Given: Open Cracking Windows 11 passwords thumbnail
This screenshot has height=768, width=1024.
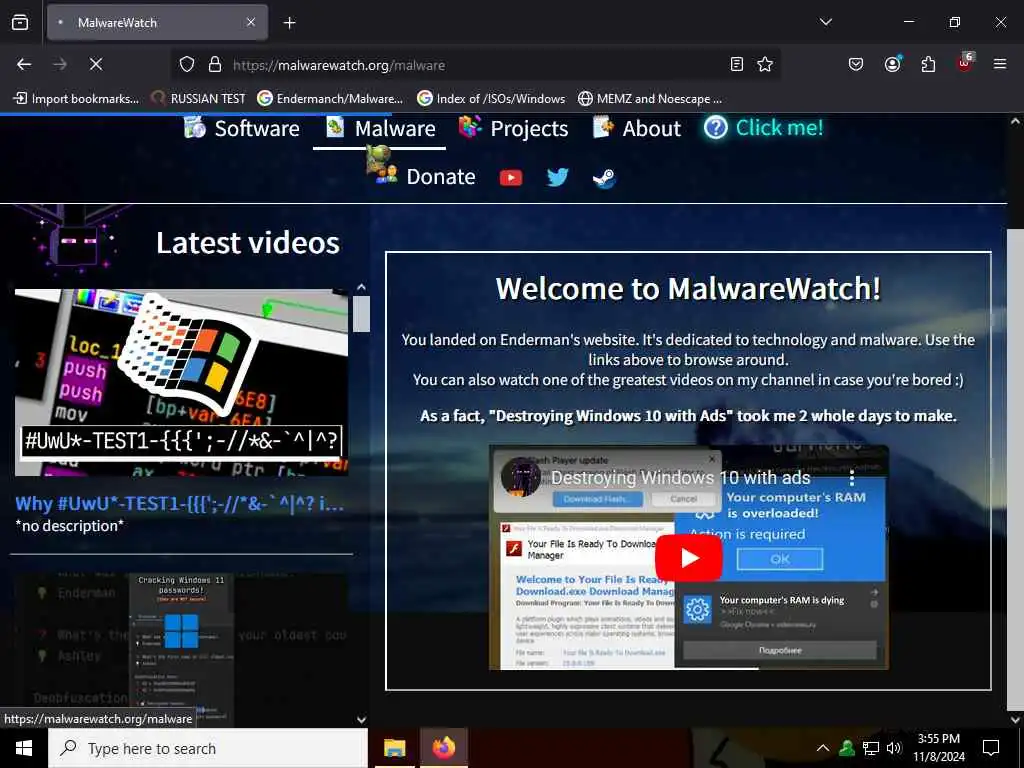Looking at the screenshot, I should [181, 650].
